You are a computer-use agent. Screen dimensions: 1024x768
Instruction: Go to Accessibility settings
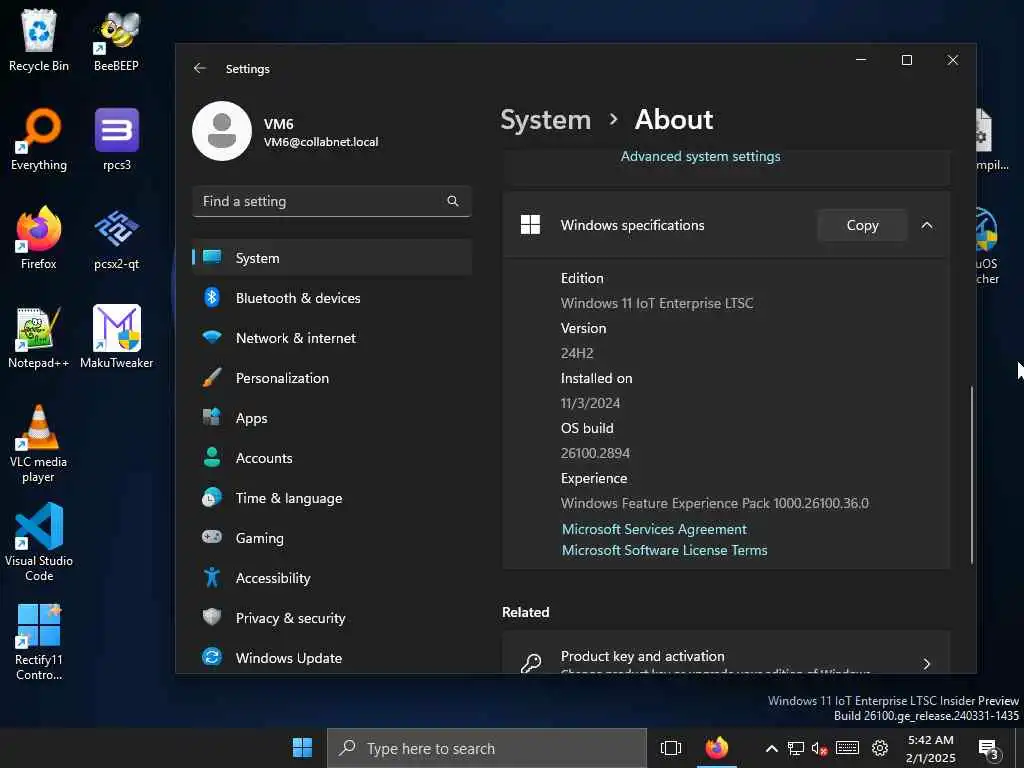332,578
